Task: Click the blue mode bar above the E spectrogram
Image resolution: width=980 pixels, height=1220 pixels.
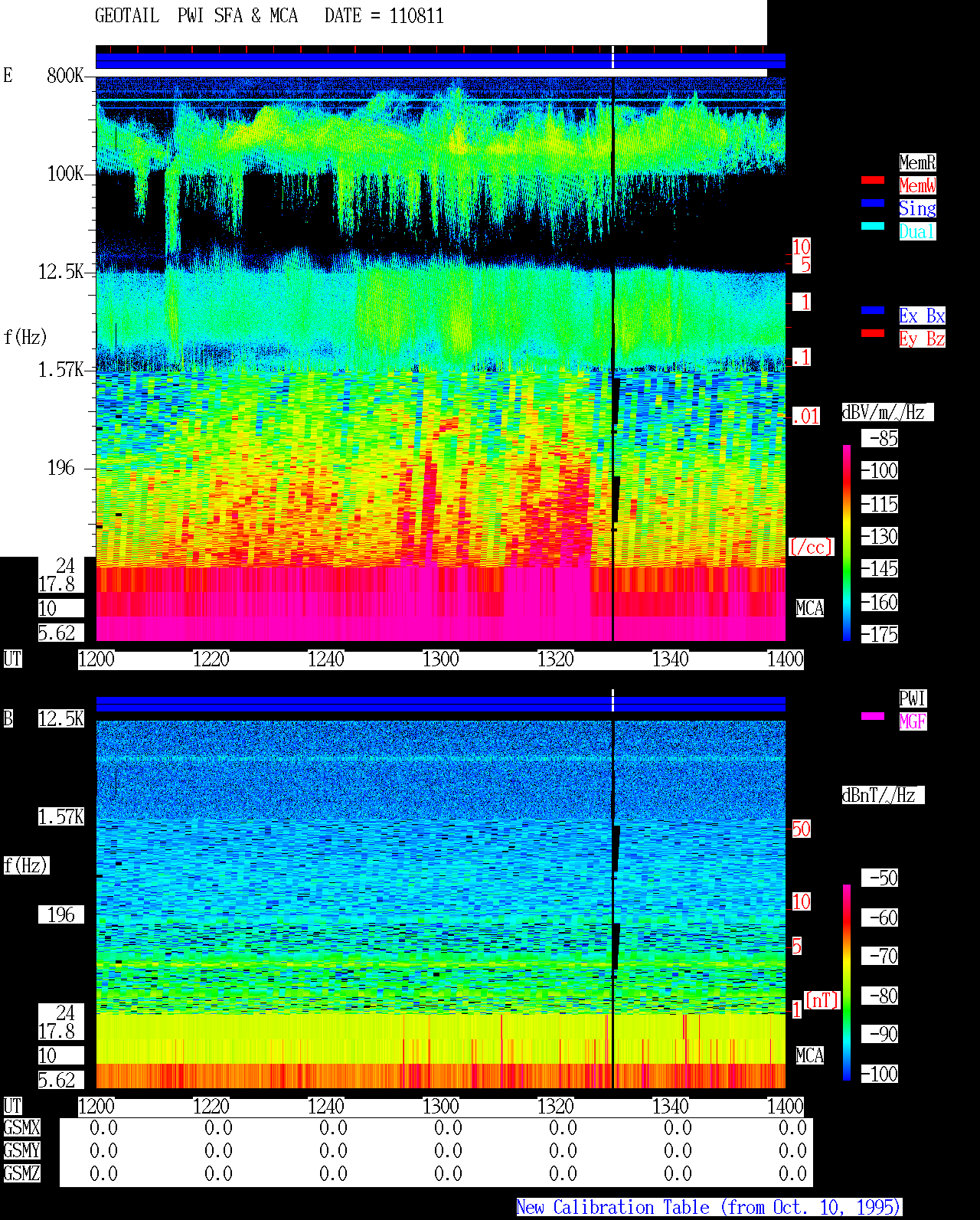Action: tap(440, 61)
